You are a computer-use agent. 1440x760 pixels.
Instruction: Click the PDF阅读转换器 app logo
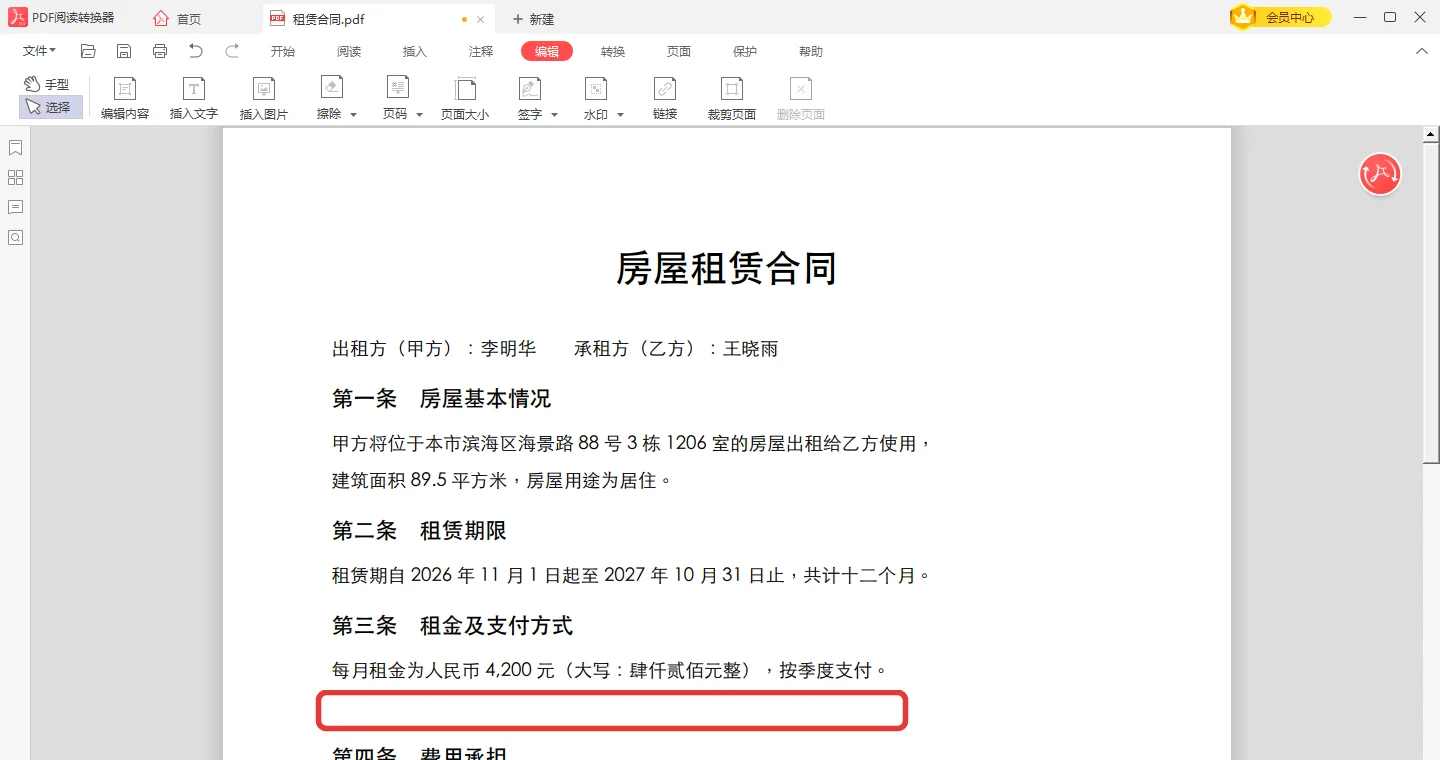pos(19,17)
